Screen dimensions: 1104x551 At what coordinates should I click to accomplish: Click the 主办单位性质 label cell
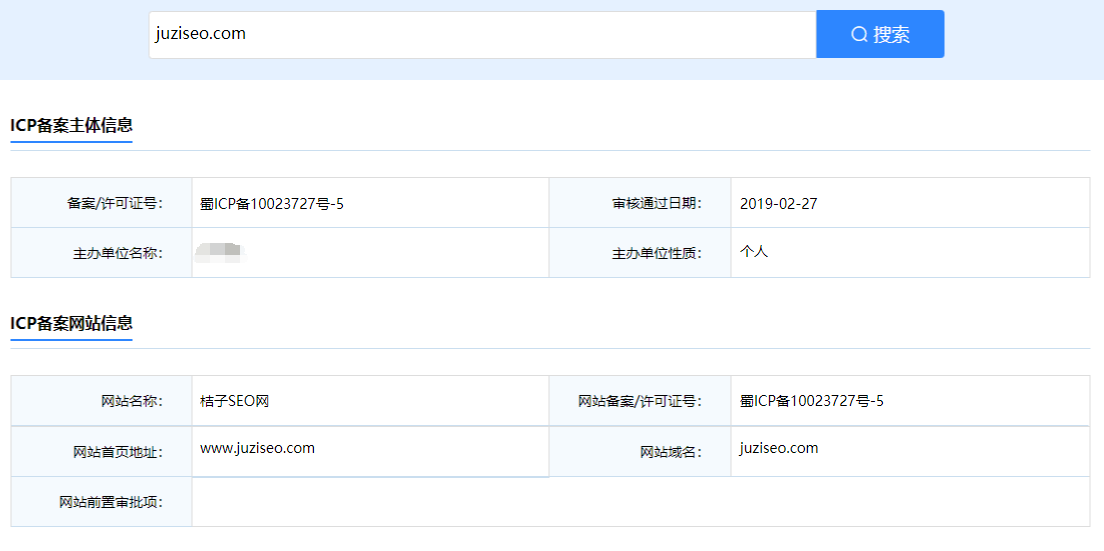[656, 253]
